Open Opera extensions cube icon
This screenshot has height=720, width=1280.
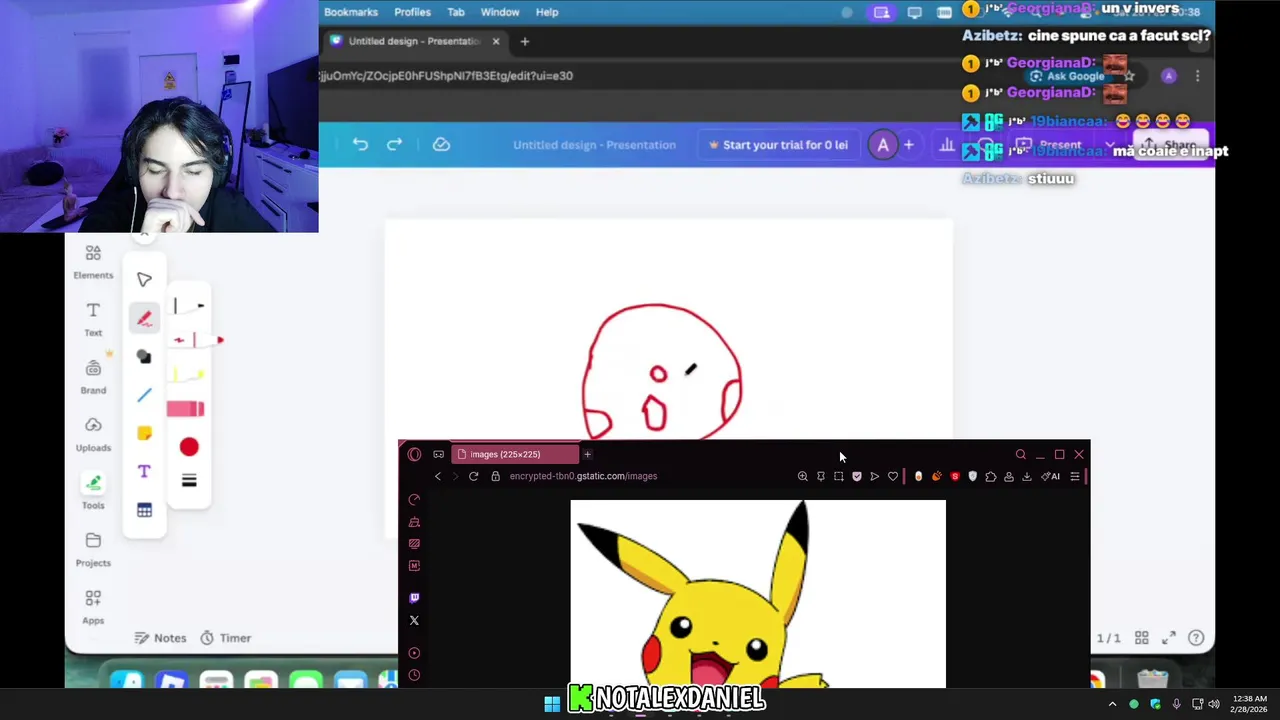click(x=991, y=476)
